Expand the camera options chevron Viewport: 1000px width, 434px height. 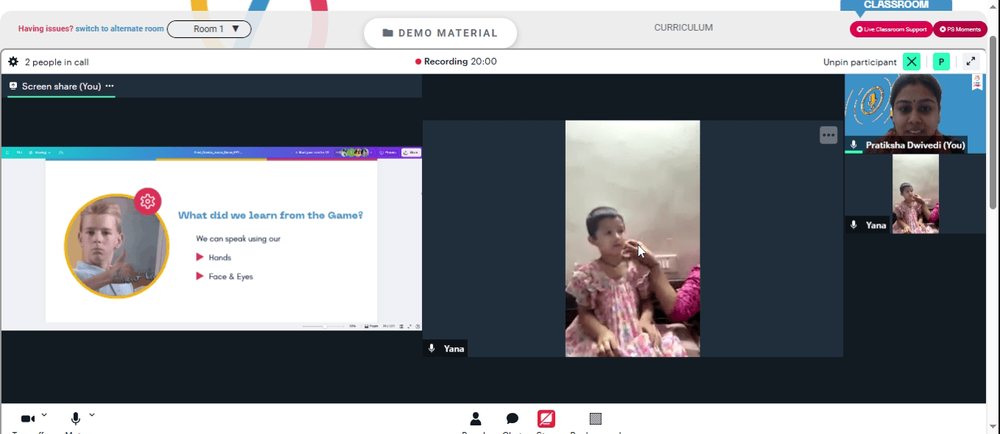click(x=44, y=415)
